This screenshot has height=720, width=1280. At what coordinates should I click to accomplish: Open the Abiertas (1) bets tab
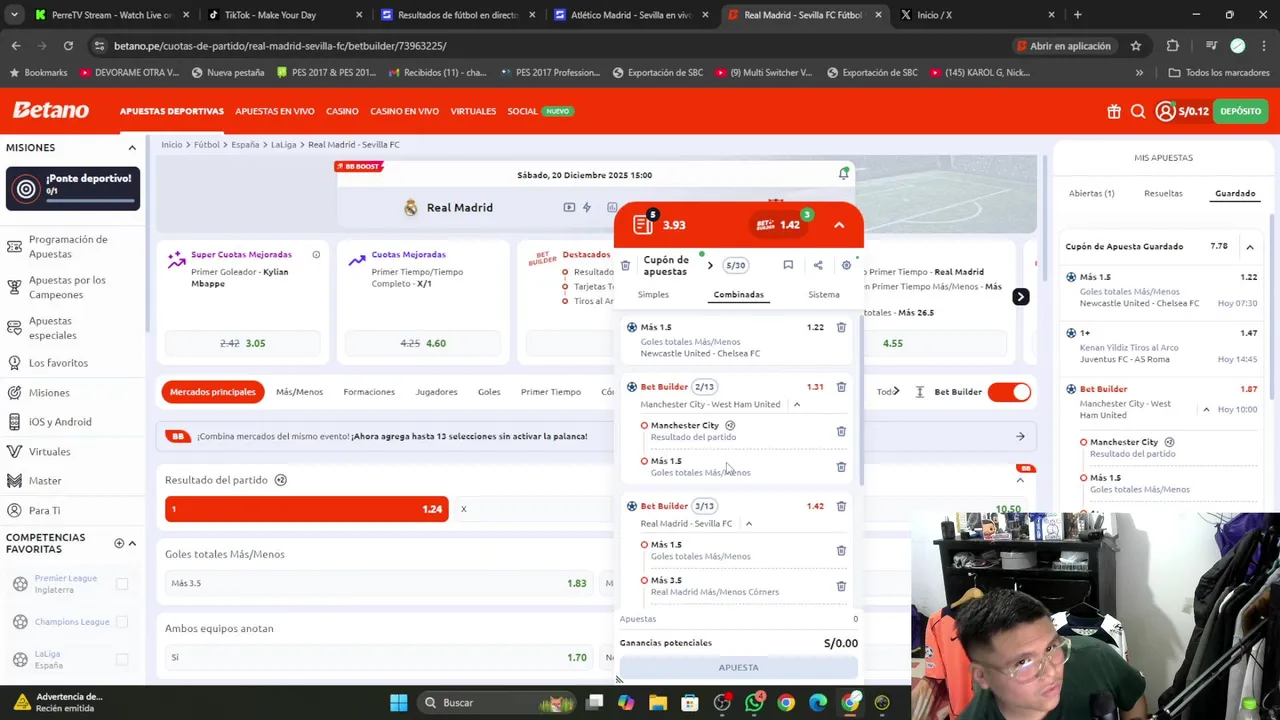coord(1091,194)
